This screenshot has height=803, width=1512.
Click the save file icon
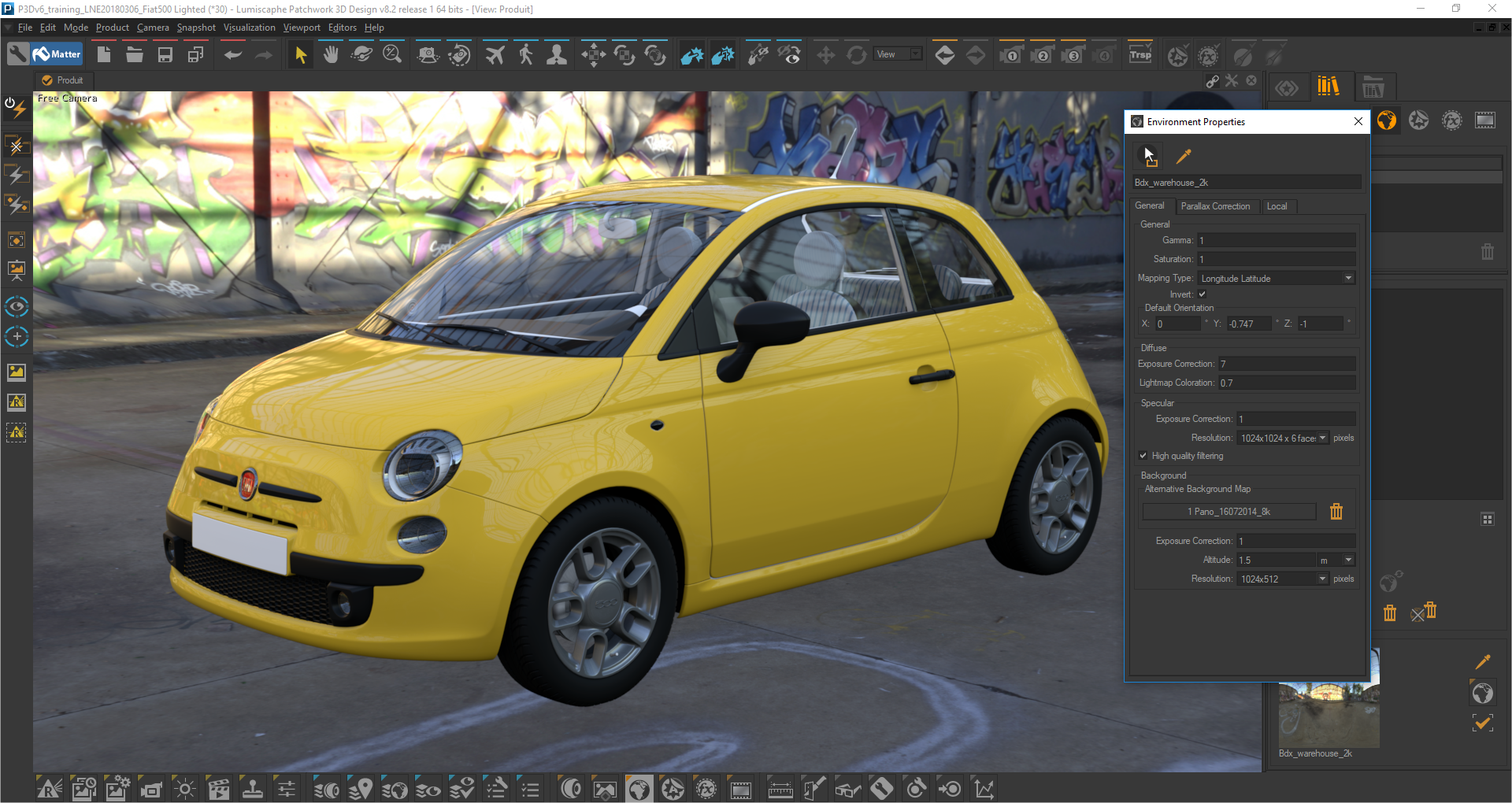coord(165,55)
